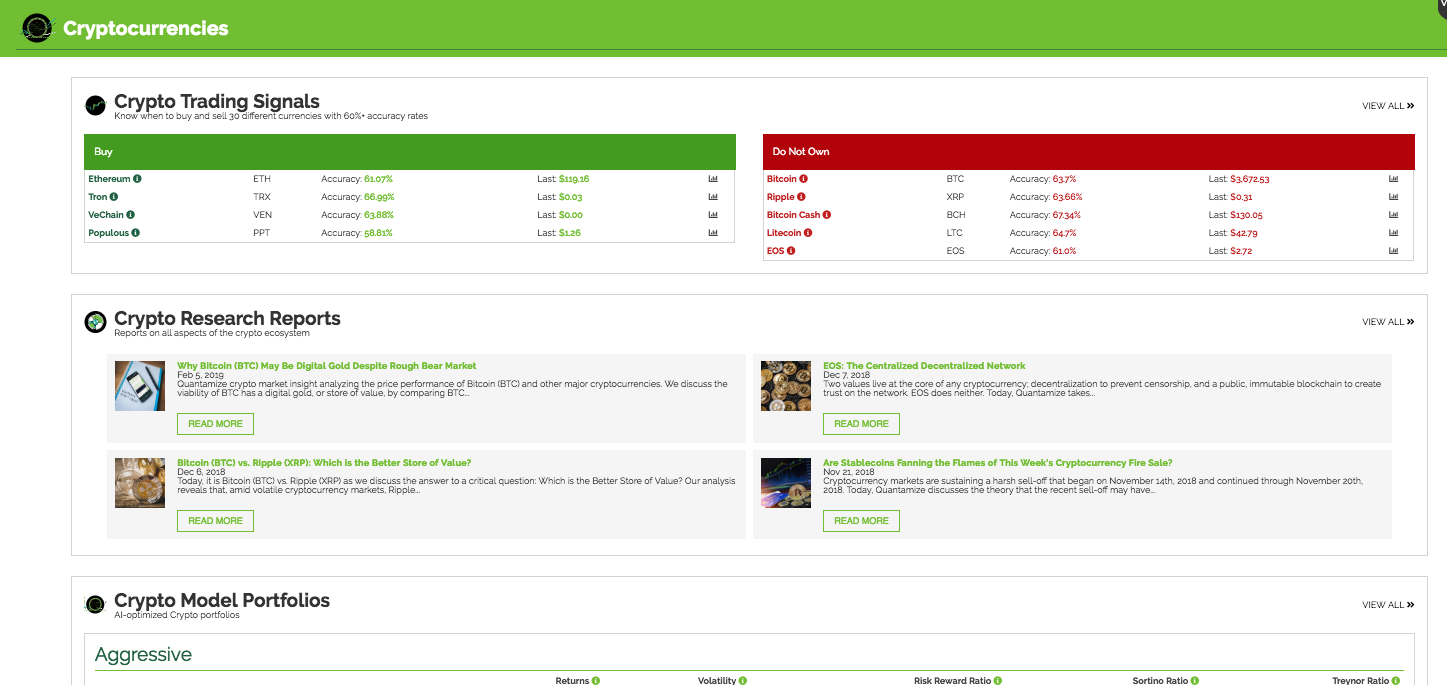Click thumbnail of Stablecoins report
The height and width of the screenshot is (685, 1447).
pyautogui.click(x=786, y=483)
